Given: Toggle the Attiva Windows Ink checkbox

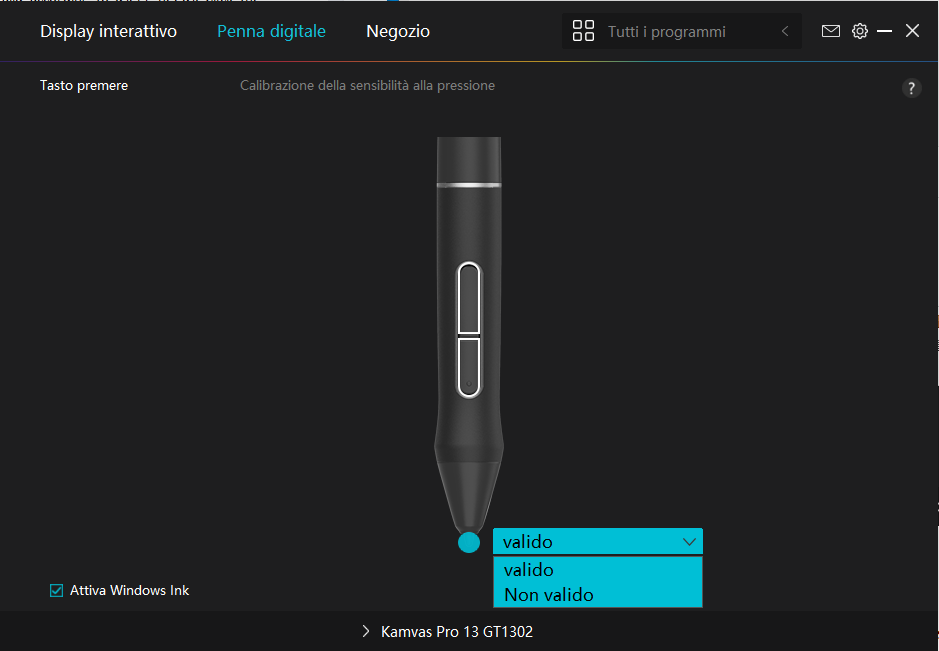Looking at the screenshot, I should pos(57,590).
